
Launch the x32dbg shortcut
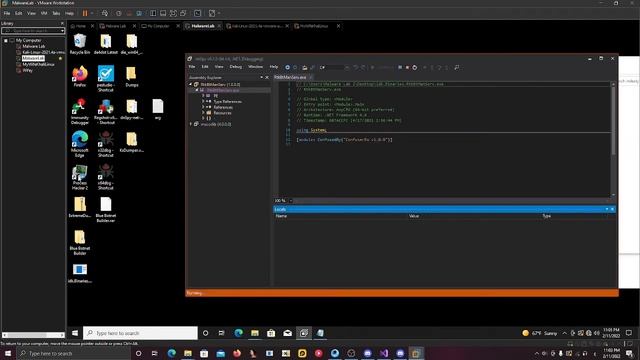pos(106,144)
